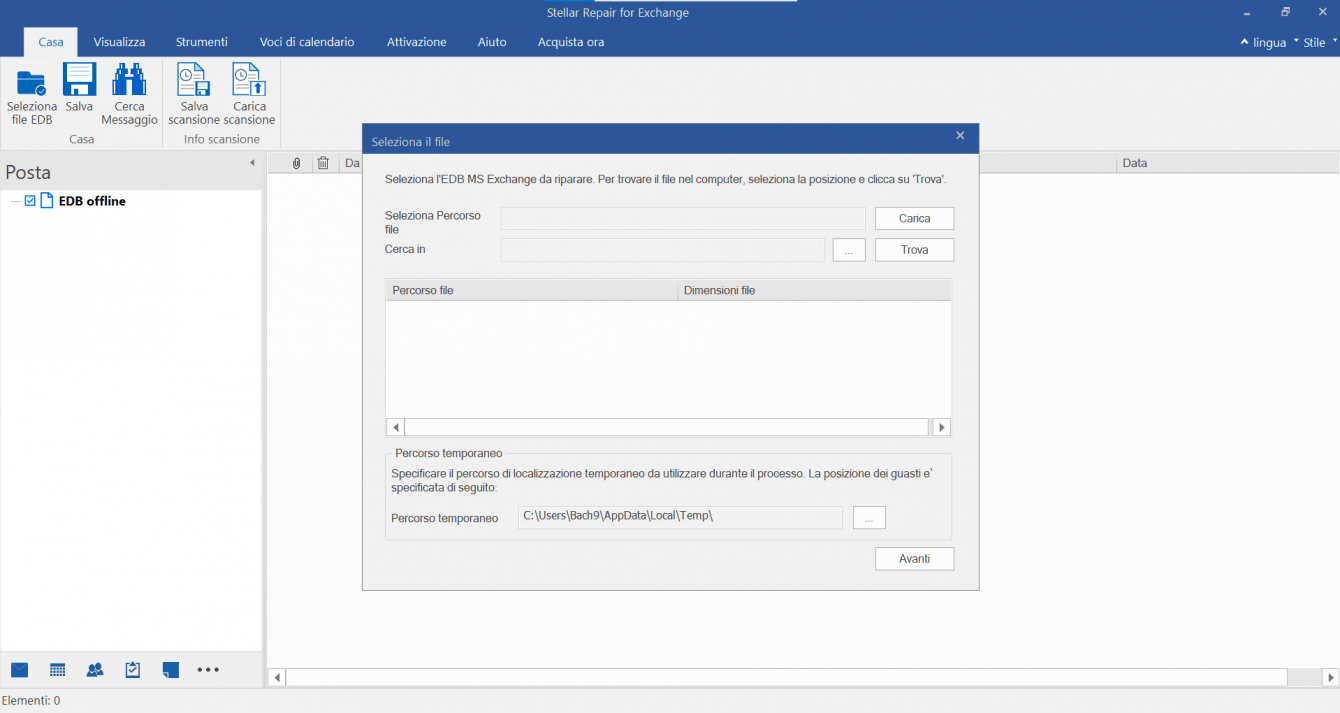Click dialog file list left scroll arrow
The width and height of the screenshot is (1340, 713).
pyautogui.click(x=395, y=427)
